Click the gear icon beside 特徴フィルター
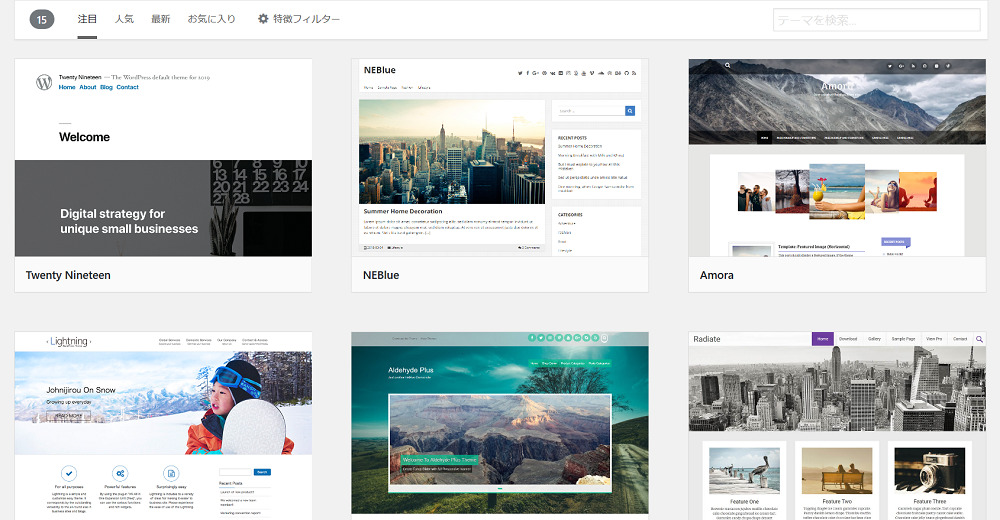The image size is (1000, 520). [x=263, y=19]
